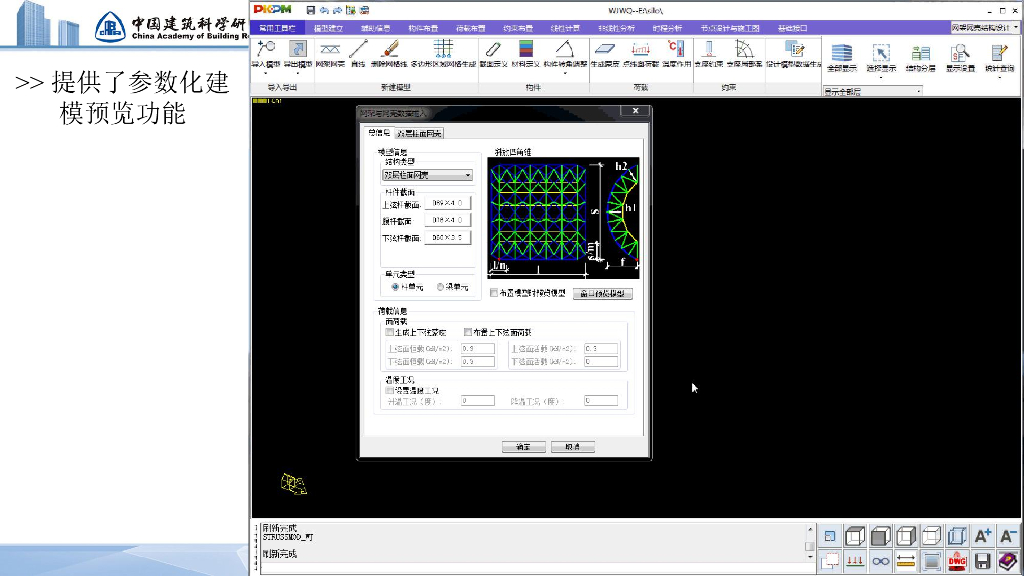Image resolution: width=1024 pixels, height=576 pixels.
Task: Select the 梁单元 radio button
Action: [441, 287]
